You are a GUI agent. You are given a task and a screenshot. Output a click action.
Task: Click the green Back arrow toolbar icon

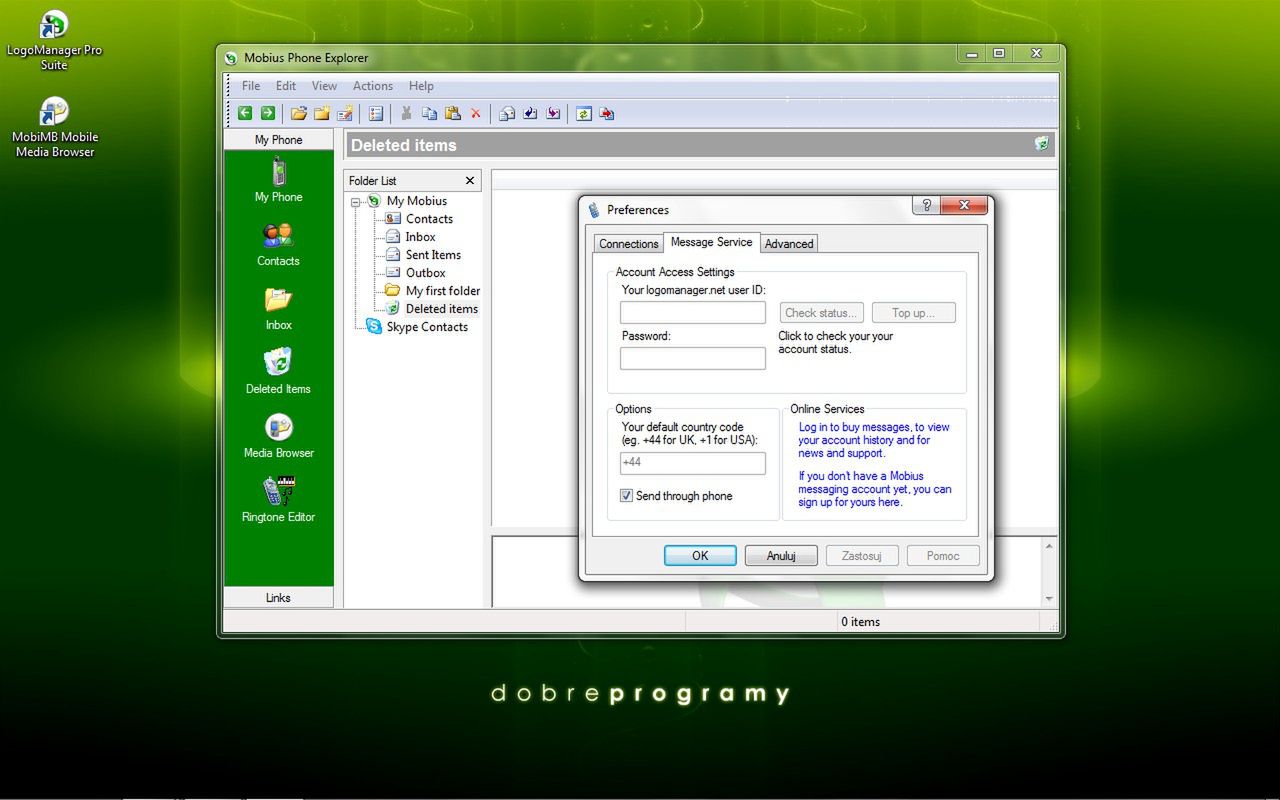click(x=245, y=113)
